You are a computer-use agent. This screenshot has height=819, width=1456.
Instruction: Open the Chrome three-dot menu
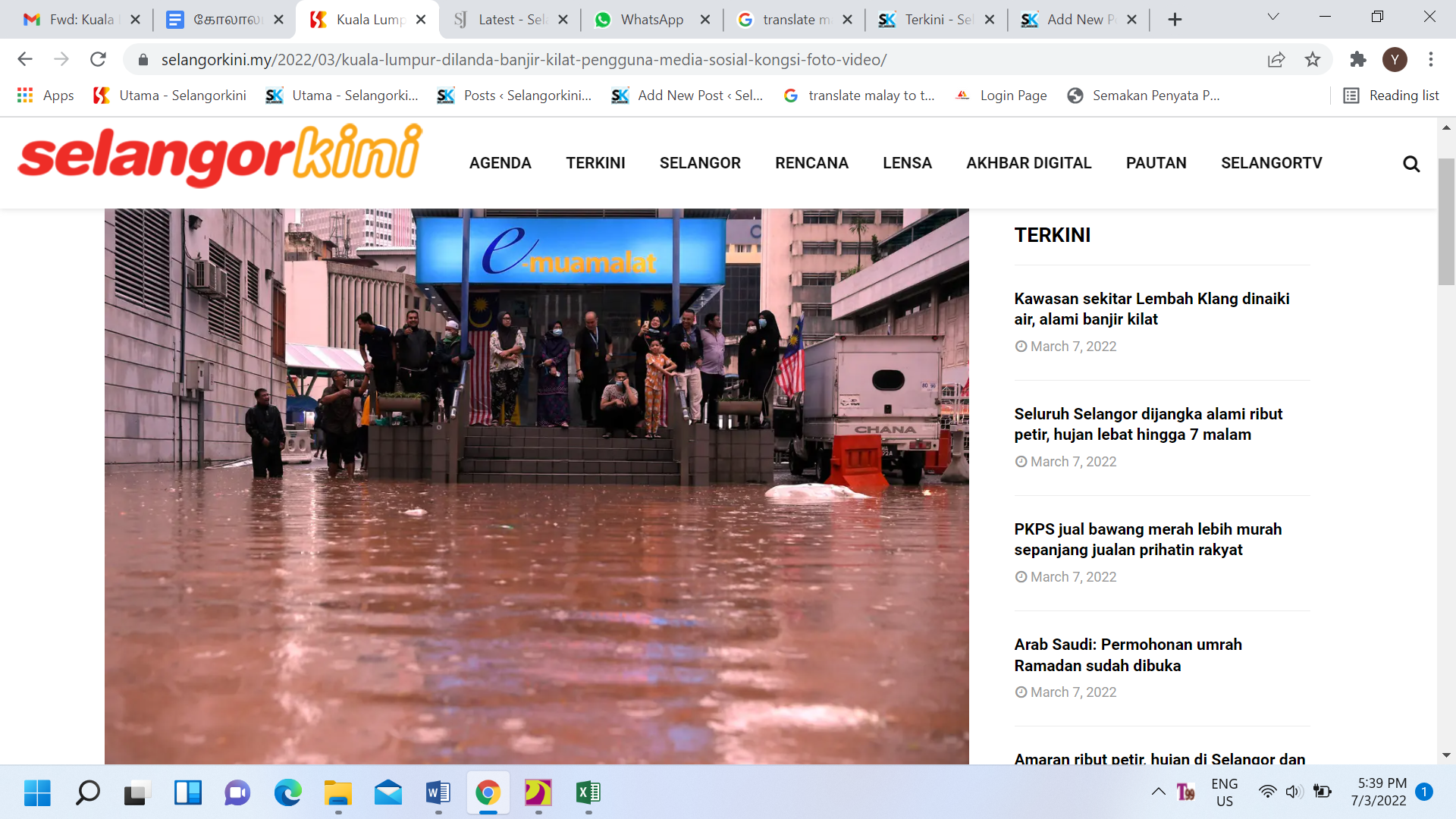(1430, 59)
